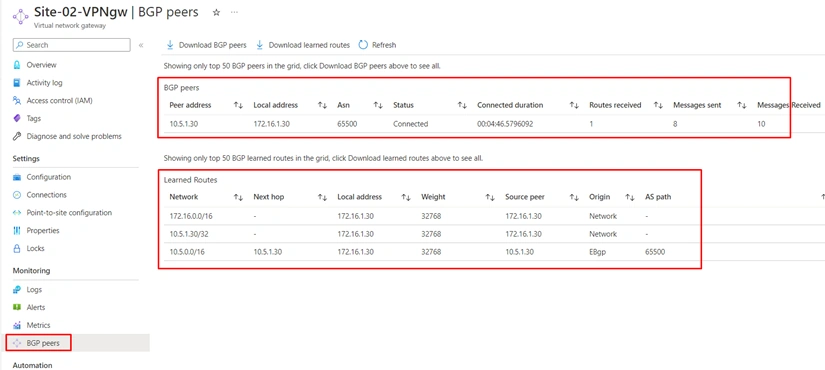Sort Learned Routes by Weight arrows

point(490,197)
